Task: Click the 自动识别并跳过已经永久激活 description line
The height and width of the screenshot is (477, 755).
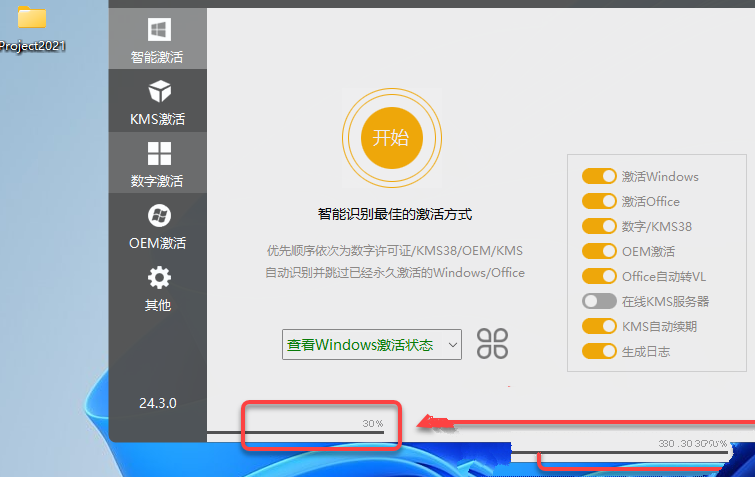Action: pyautogui.click(x=395, y=273)
